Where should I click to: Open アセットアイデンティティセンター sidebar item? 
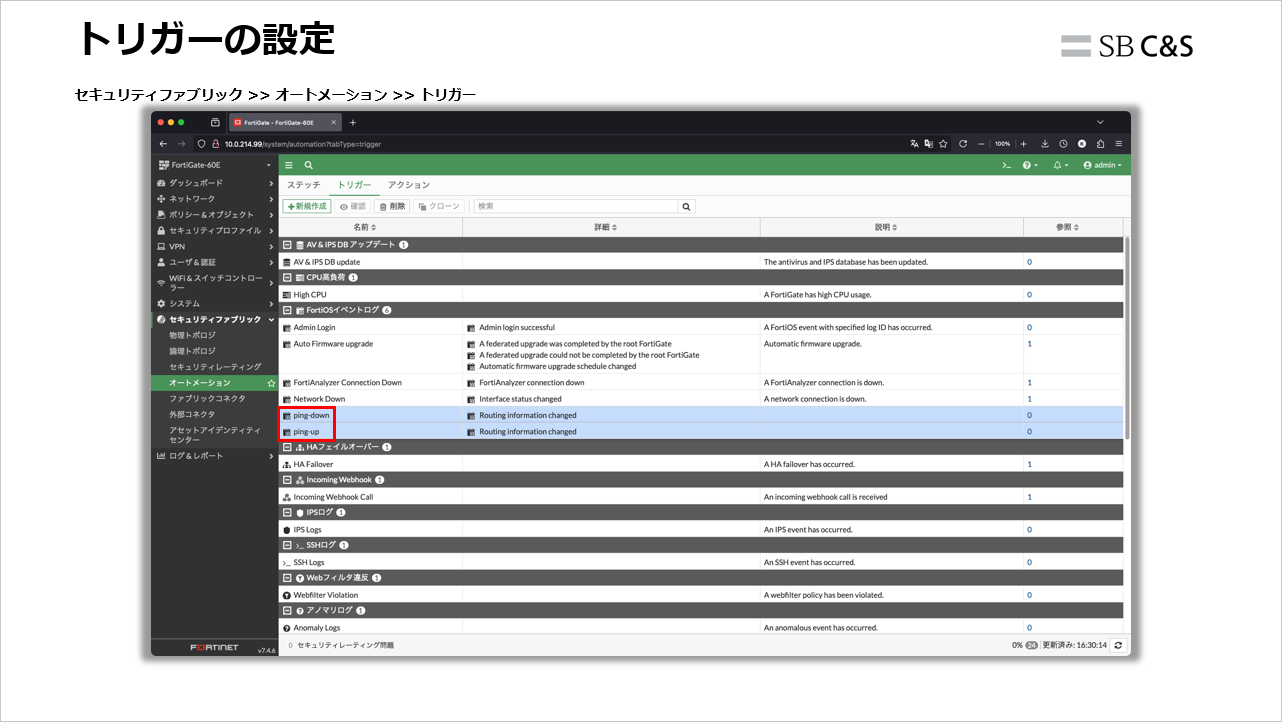[214, 435]
